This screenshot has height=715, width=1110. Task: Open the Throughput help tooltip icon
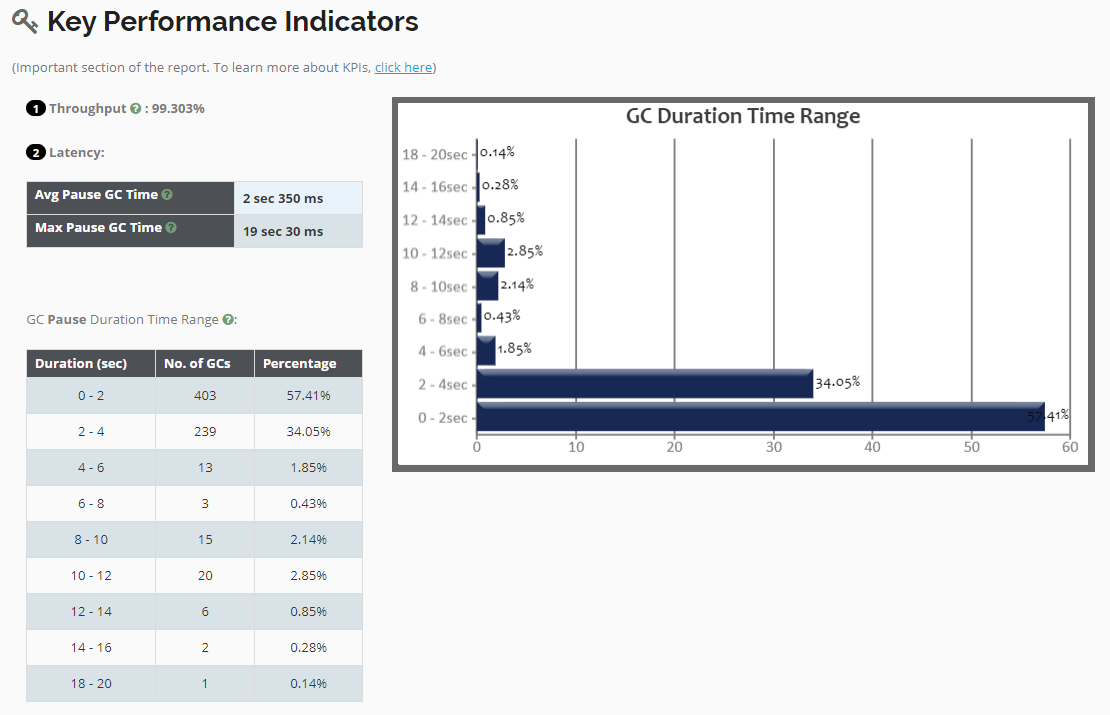[134, 107]
